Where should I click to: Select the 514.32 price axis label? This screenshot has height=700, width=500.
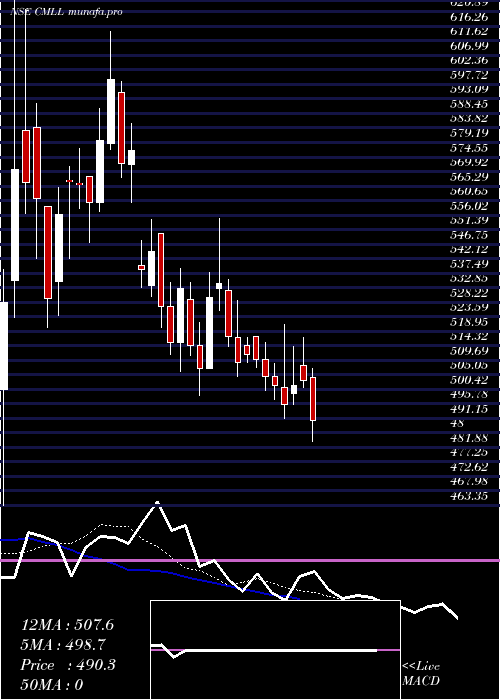click(469, 337)
